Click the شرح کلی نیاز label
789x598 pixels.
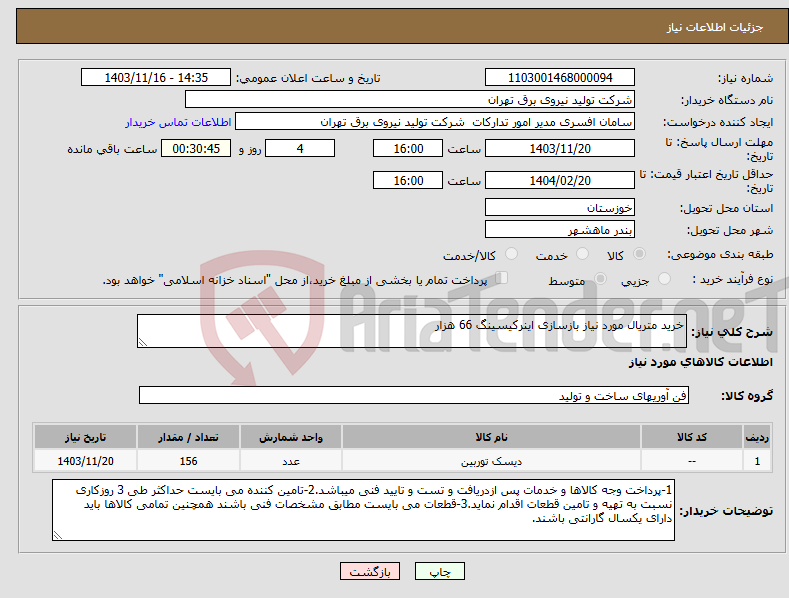click(x=732, y=332)
